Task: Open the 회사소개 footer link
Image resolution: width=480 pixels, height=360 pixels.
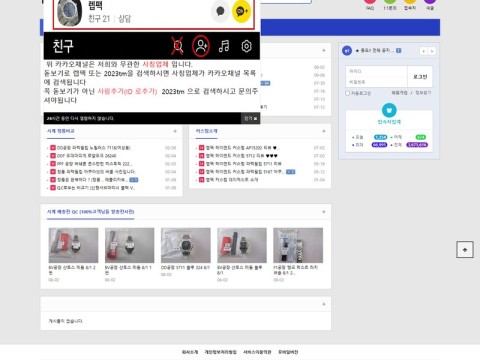Action: (x=190, y=352)
